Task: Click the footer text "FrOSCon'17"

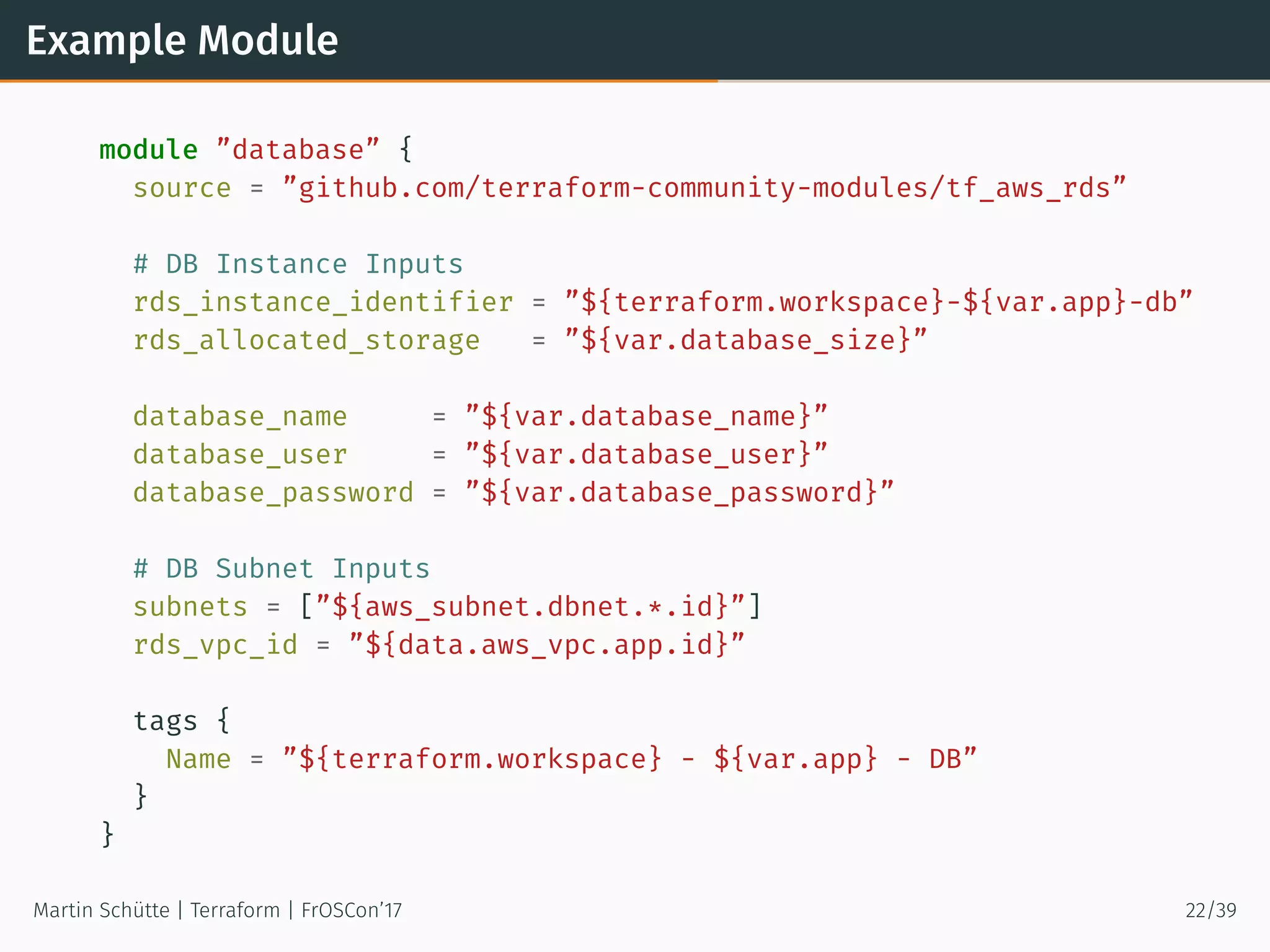Action: coord(352,910)
